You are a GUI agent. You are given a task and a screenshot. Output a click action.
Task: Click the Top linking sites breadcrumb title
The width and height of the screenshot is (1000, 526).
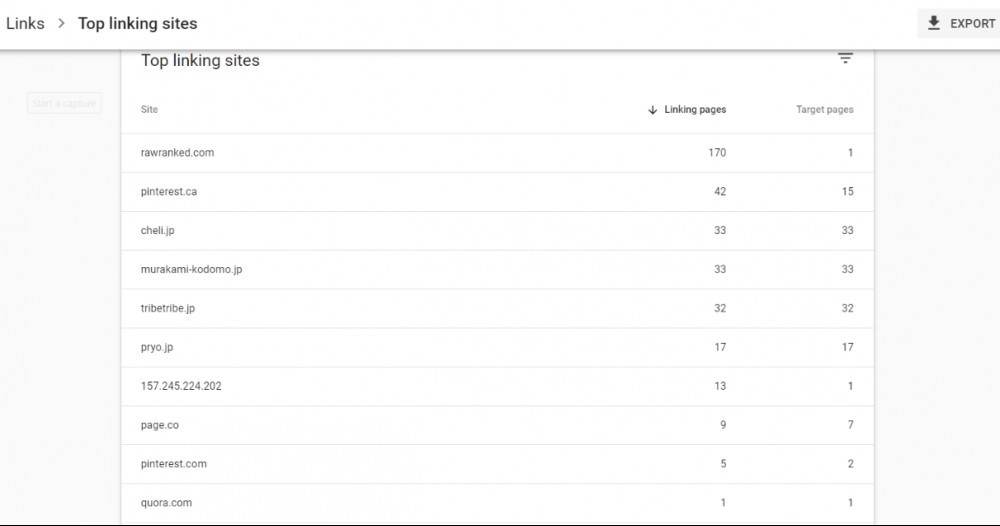138,23
